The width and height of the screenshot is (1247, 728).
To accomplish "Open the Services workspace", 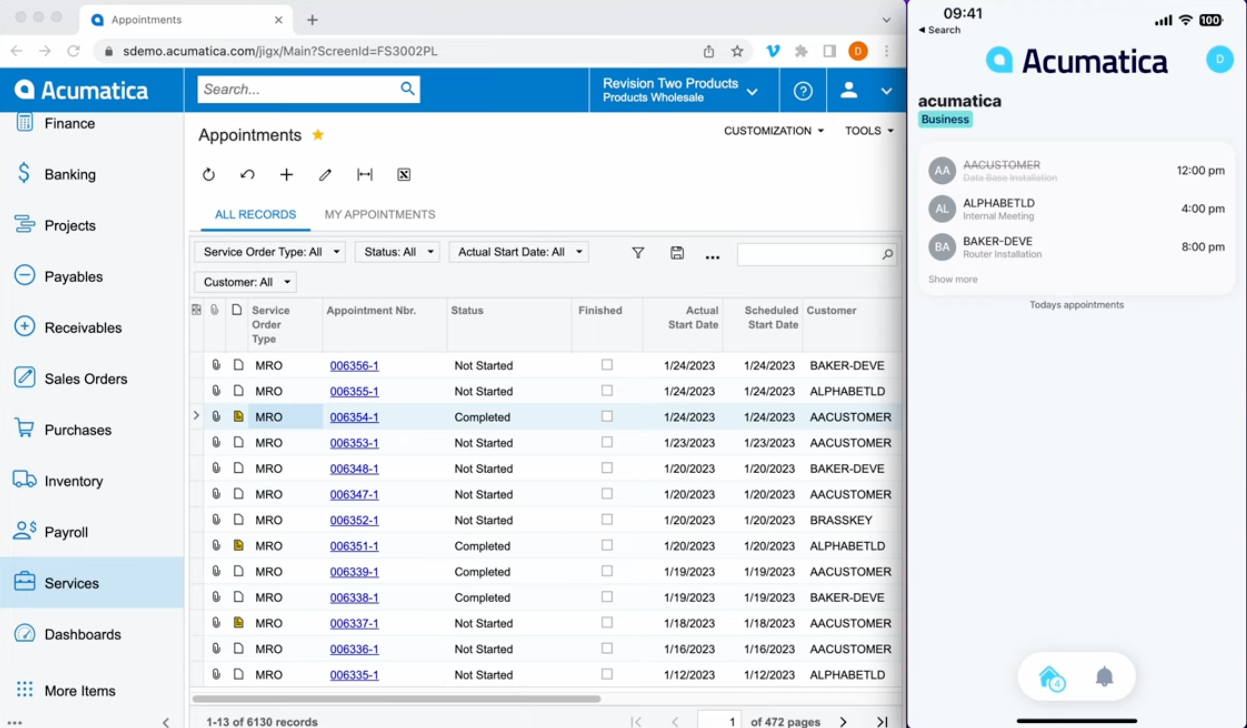I will [91, 583].
